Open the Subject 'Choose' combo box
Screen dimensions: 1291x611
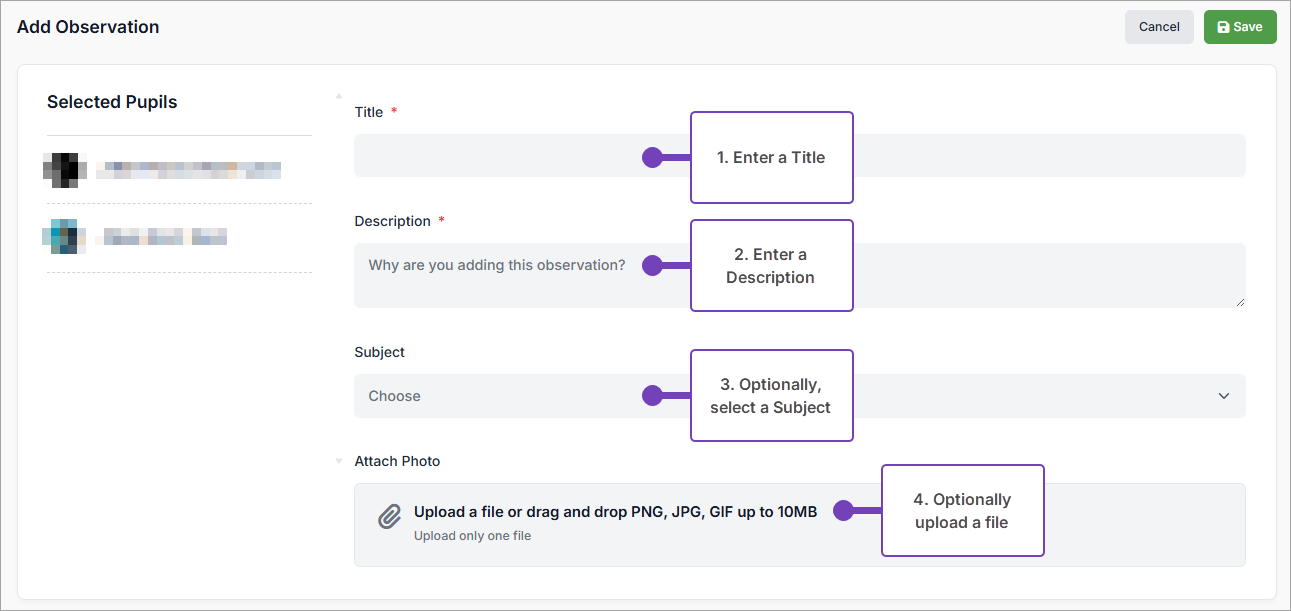(500, 396)
